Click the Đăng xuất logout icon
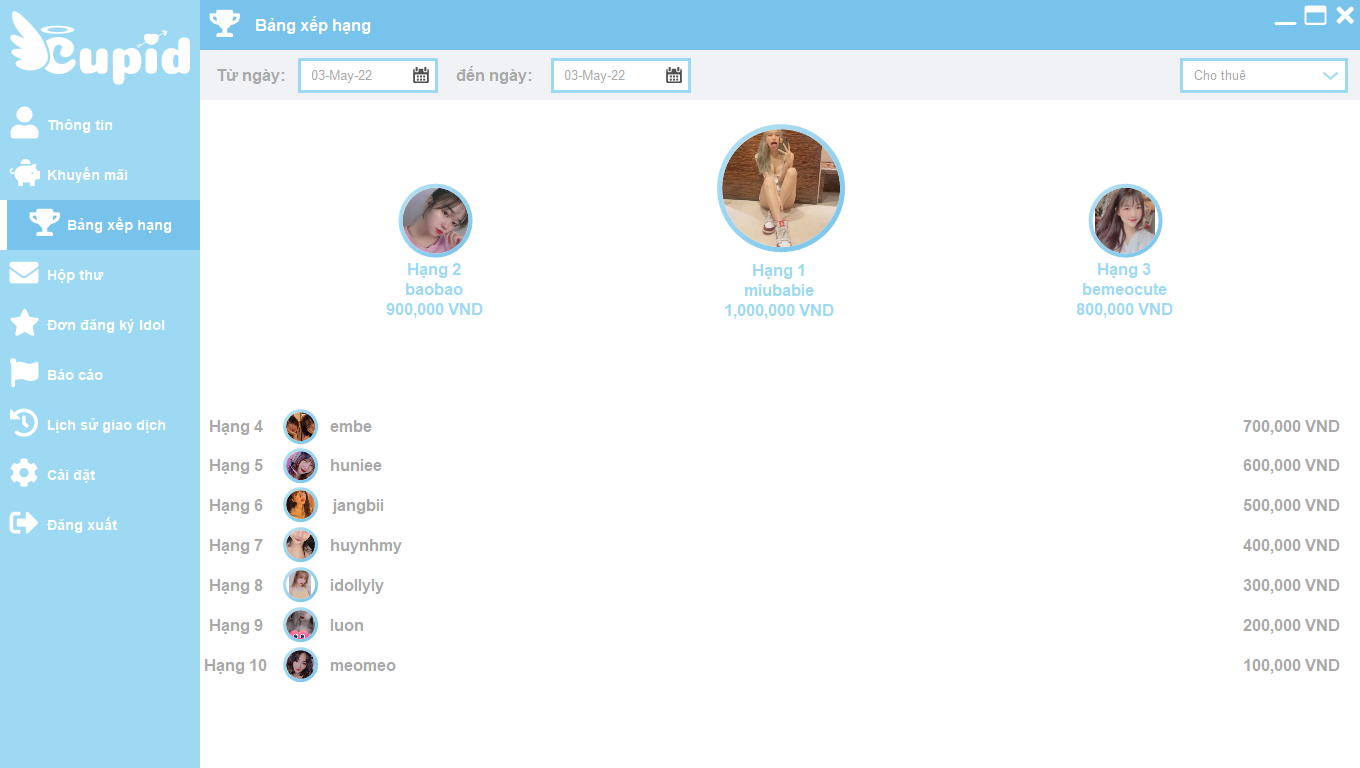The width and height of the screenshot is (1360, 768). tap(24, 523)
